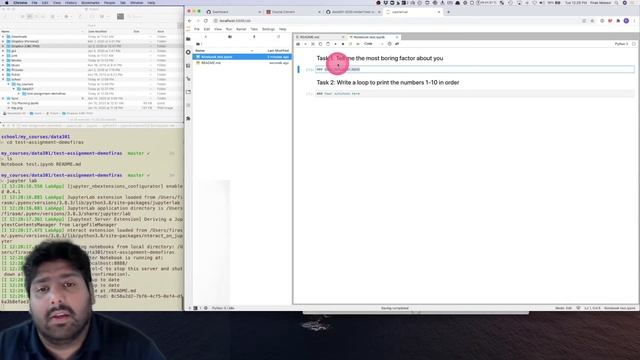This screenshot has height=360, width=640.
Task: Sort files by Last Modified in JupyterLab
Action: (278, 51)
